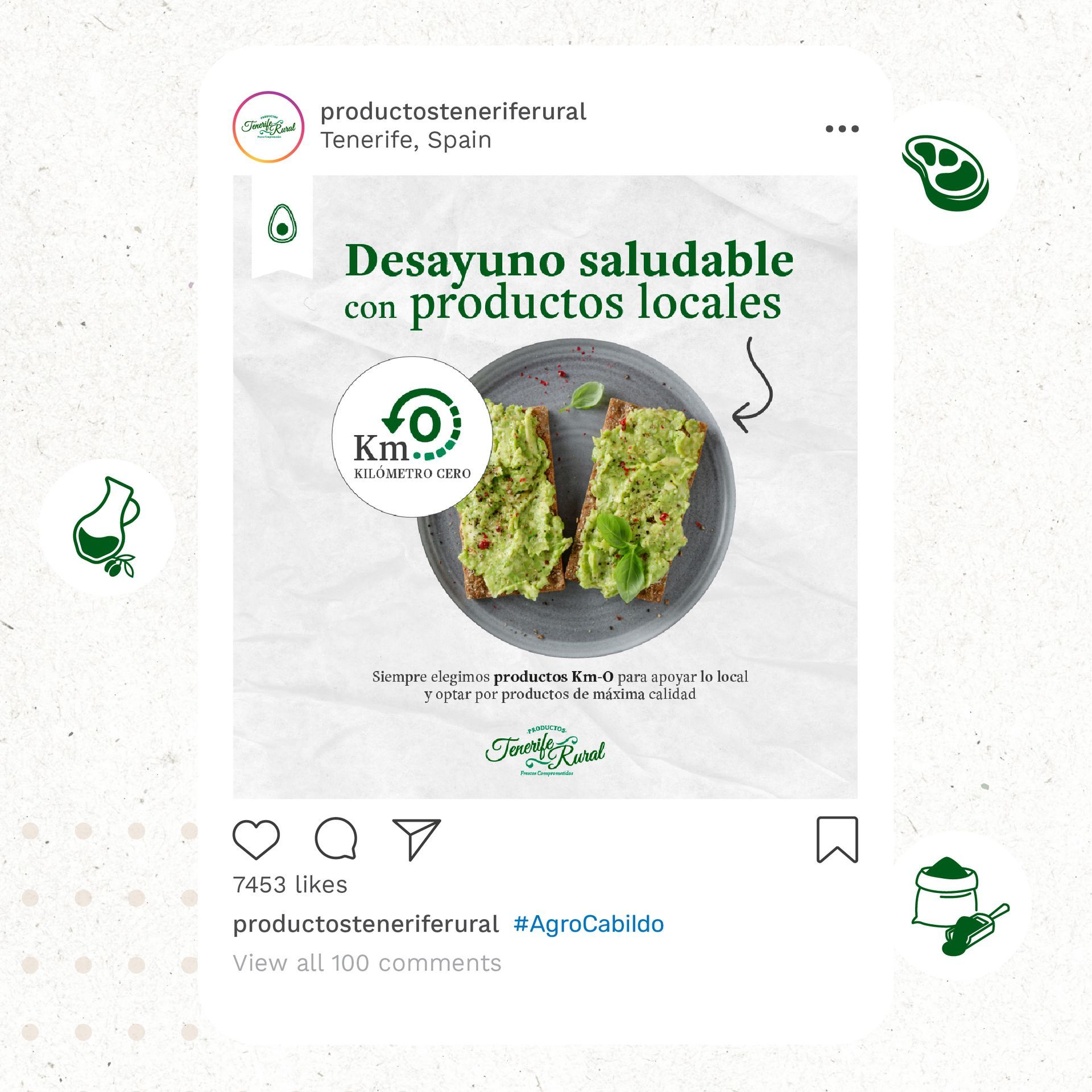
Task: Open the 7453 likes list
Action: click(290, 885)
